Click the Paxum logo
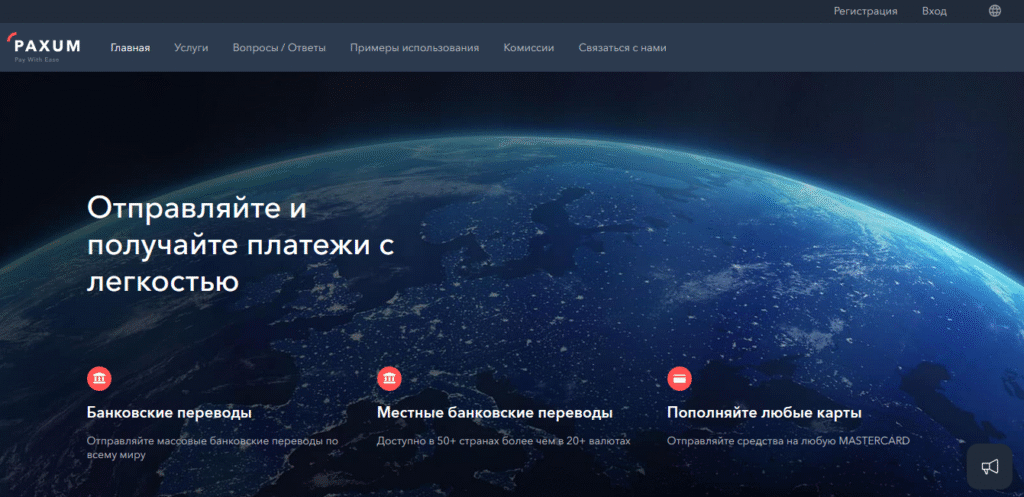Image resolution: width=1024 pixels, height=497 pixels. tap(43, 47)
